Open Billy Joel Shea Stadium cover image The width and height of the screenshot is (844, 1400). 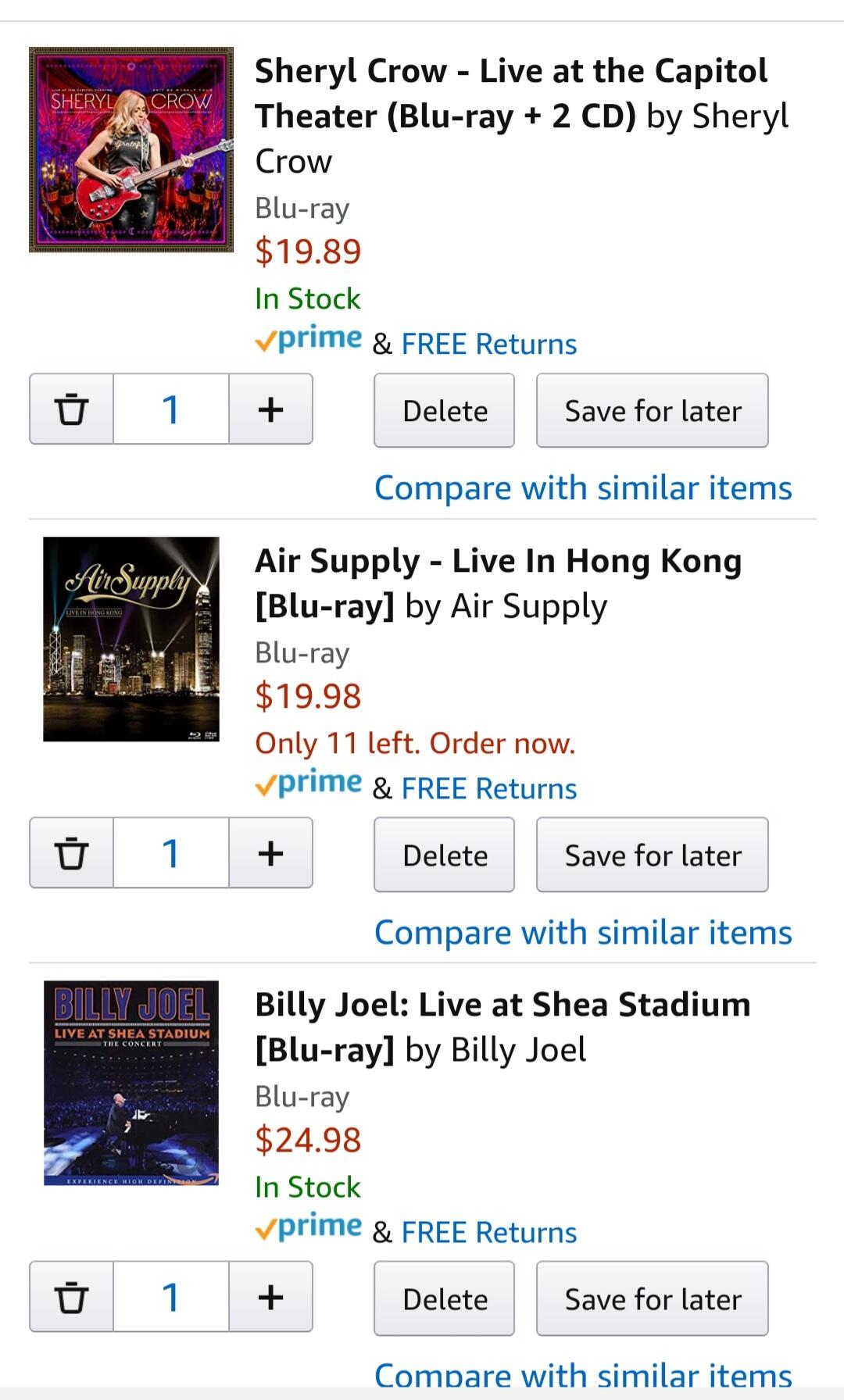131,1083
